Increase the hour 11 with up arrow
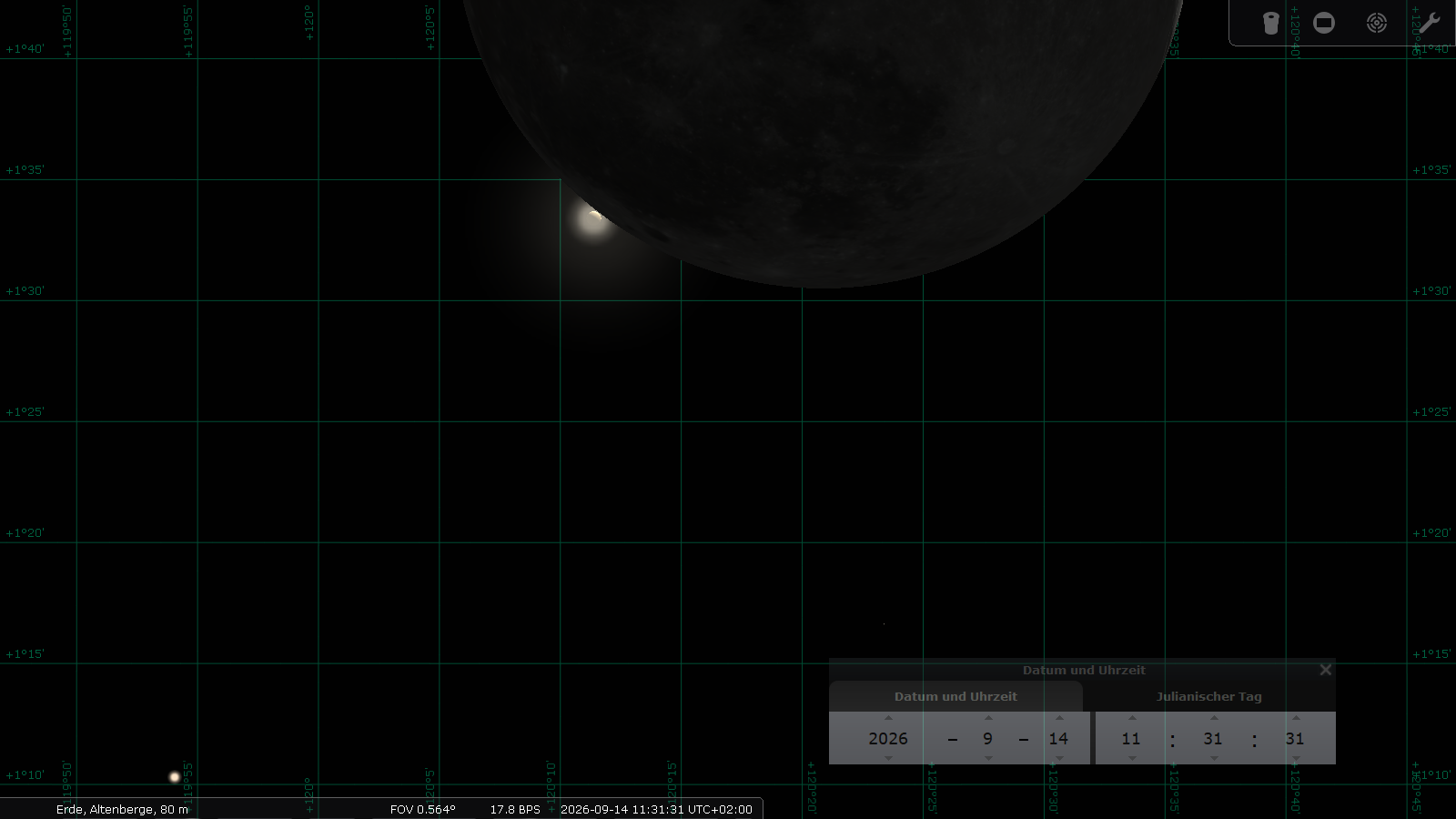 tap(1131, 719)
